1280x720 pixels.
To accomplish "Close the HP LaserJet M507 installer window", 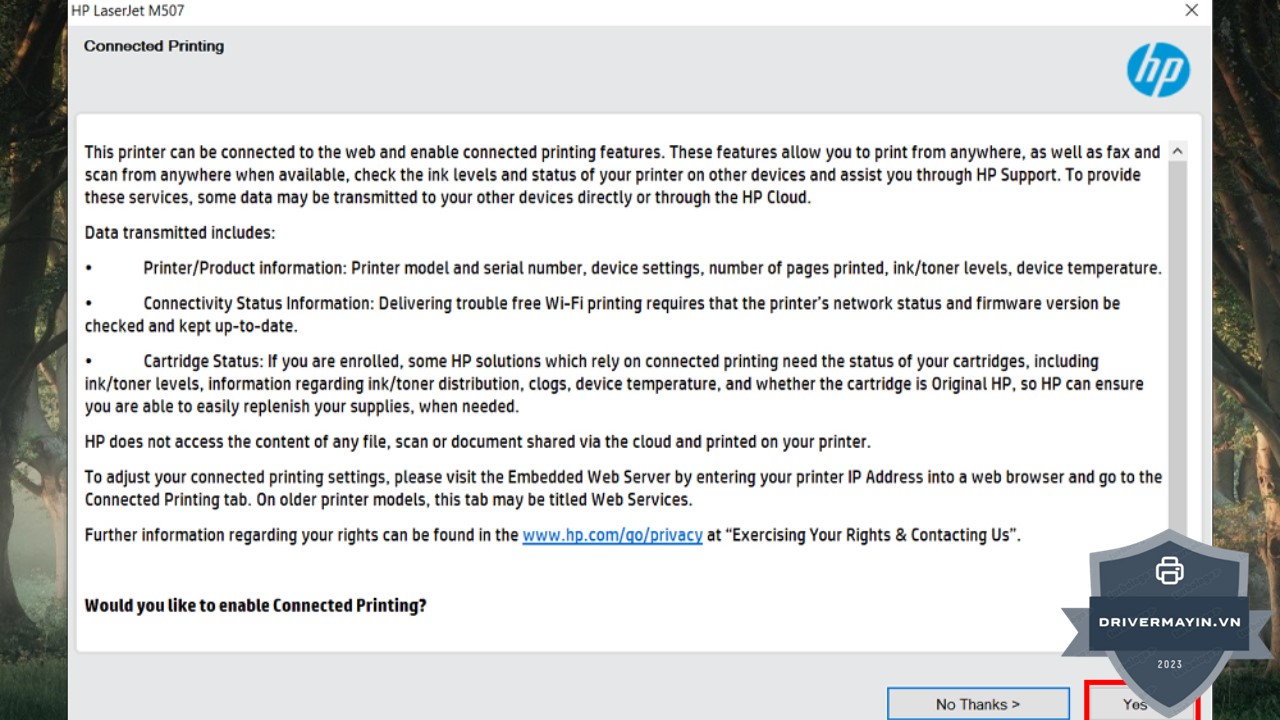I will (1191, 10).
